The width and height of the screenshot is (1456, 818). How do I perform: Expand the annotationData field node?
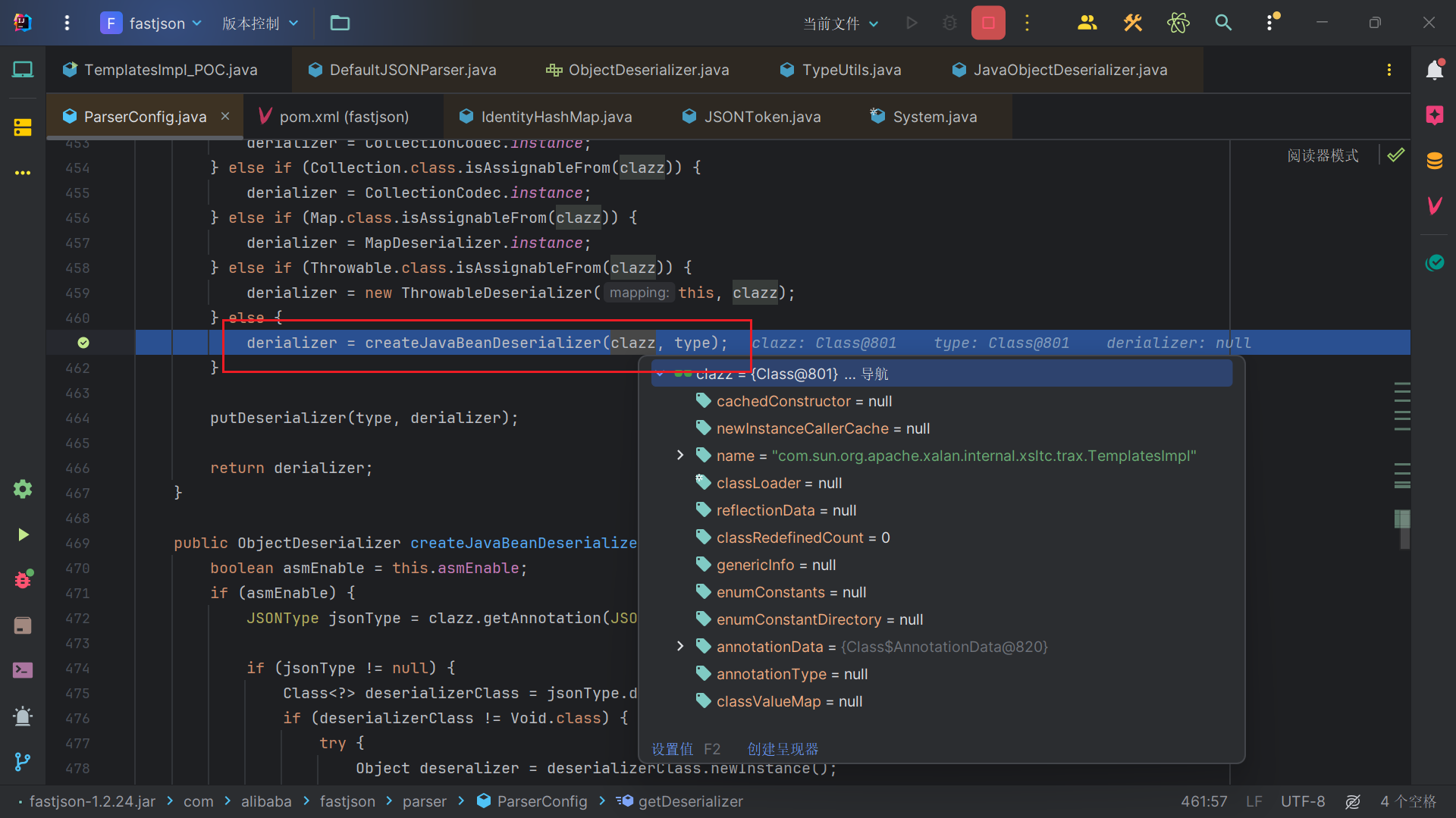(680, 646)
